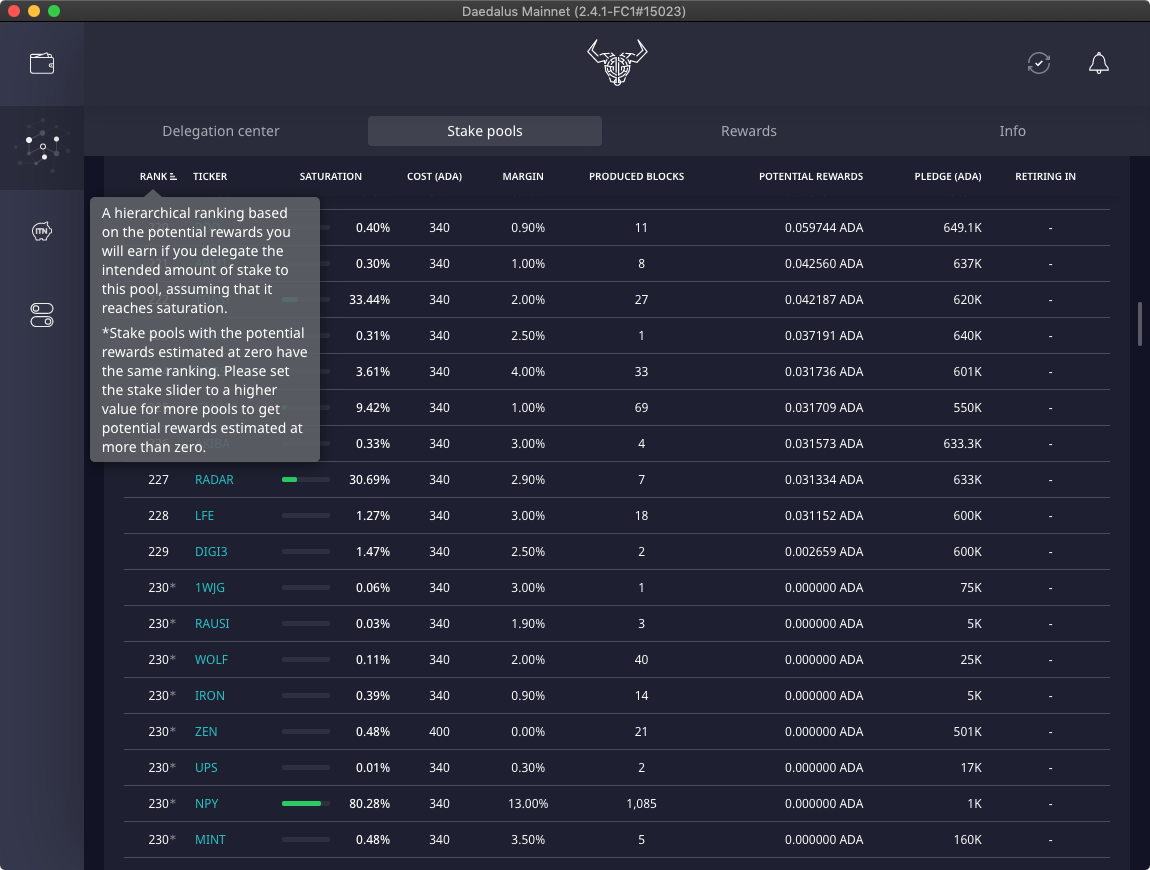Click the 69 produced blocks value
The width and height of the screenshot is (1150, 870).
click(642, 408)
